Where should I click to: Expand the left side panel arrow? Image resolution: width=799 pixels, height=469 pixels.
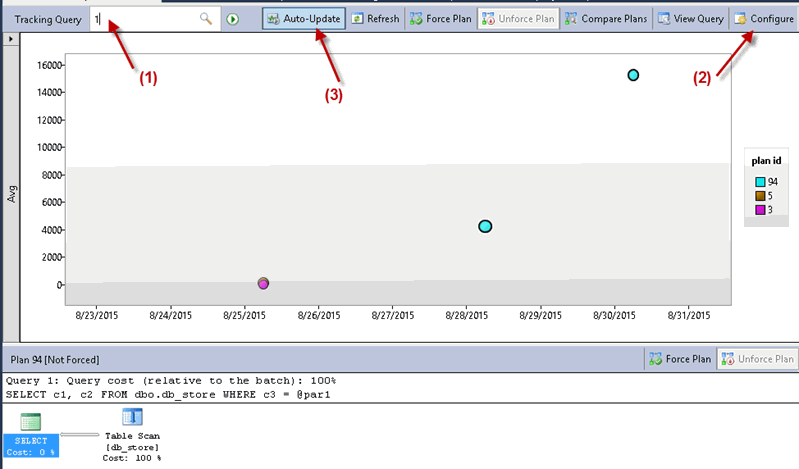[11, 39]
